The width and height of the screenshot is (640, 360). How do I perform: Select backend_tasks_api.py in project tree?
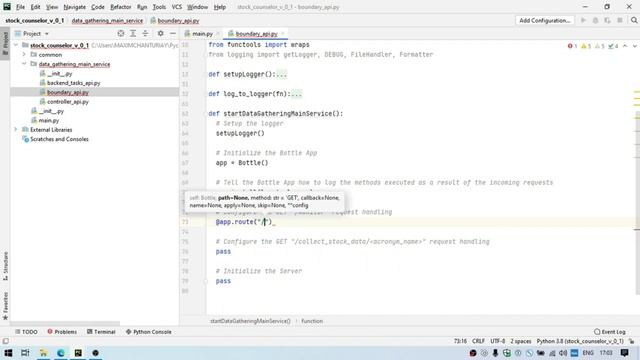click(73, 83)
